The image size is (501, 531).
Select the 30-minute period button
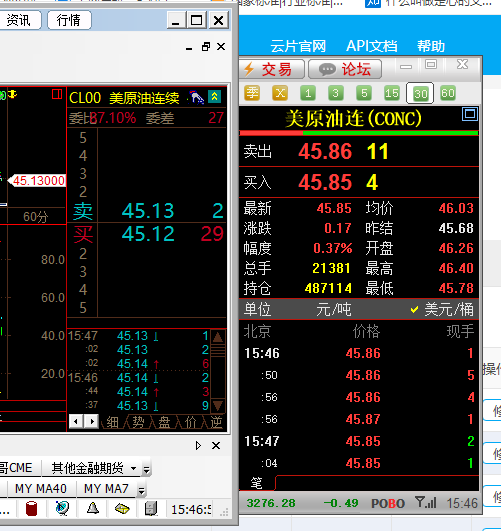420,93
